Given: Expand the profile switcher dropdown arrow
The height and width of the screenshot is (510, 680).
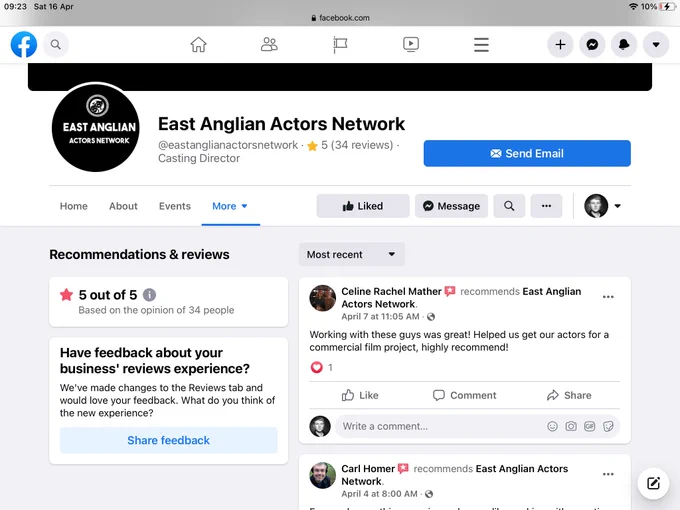Looking at the screenshot, I should point(618,206).
